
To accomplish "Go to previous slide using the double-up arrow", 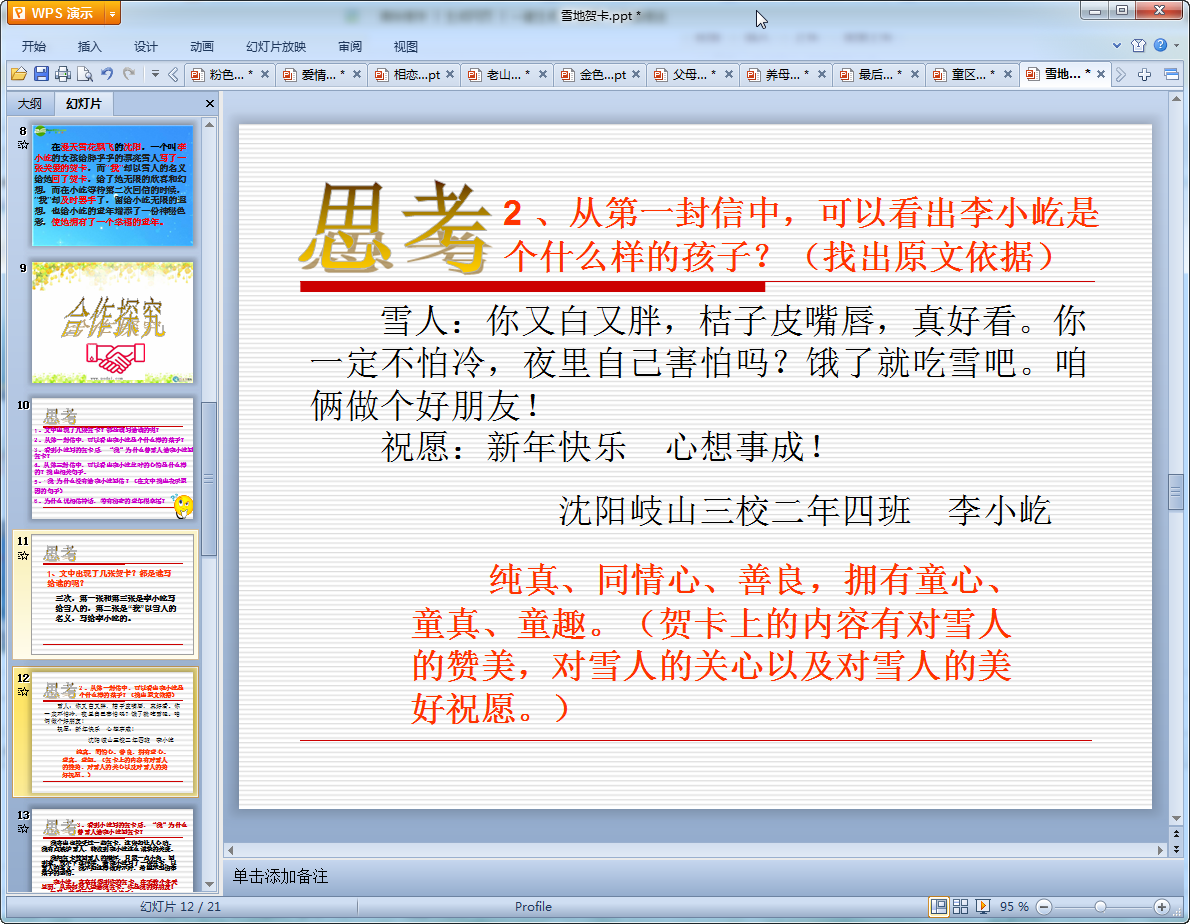I will (1176, 834).
